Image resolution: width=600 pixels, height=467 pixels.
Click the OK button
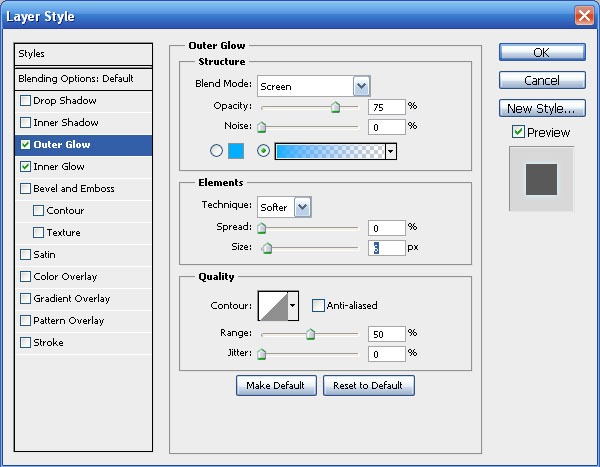541,52
